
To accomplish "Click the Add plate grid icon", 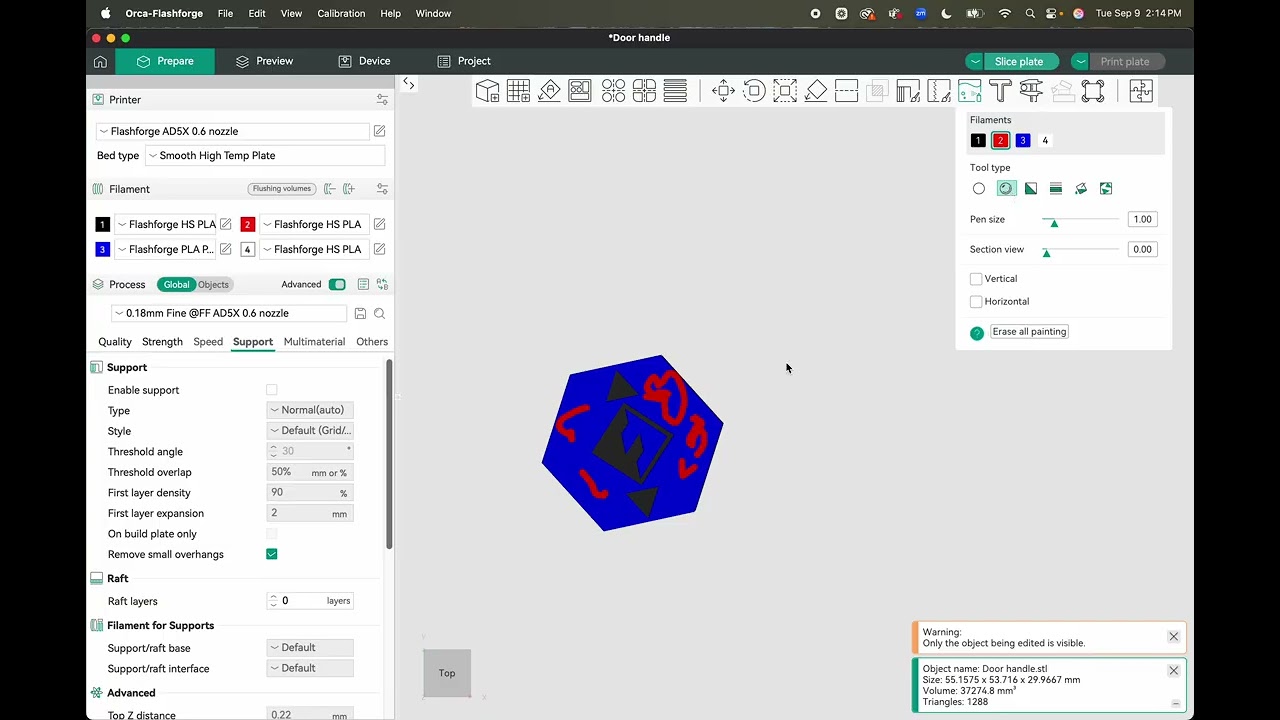I will 518,91.
